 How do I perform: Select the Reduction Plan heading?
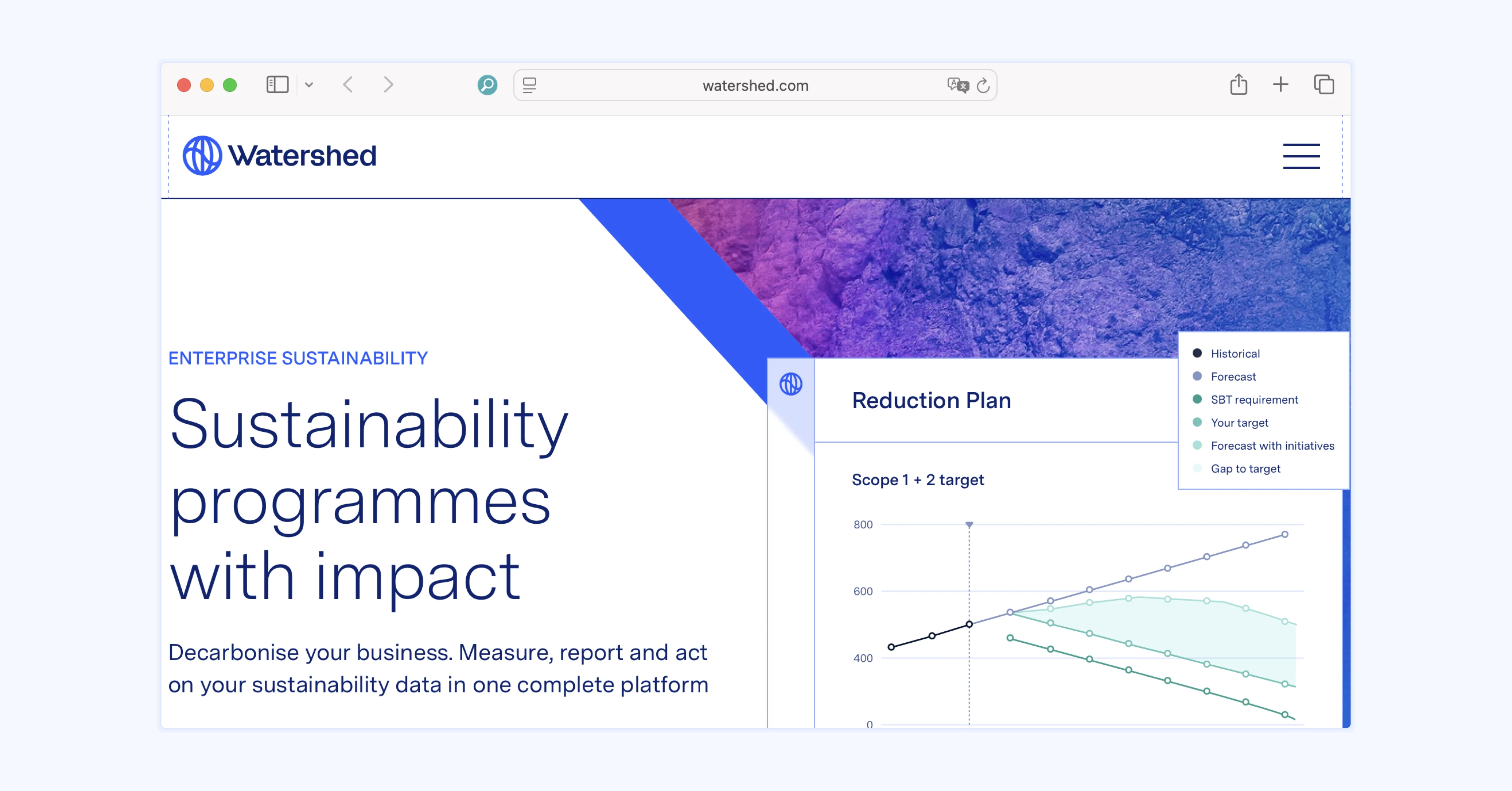[x=931, y=400]
